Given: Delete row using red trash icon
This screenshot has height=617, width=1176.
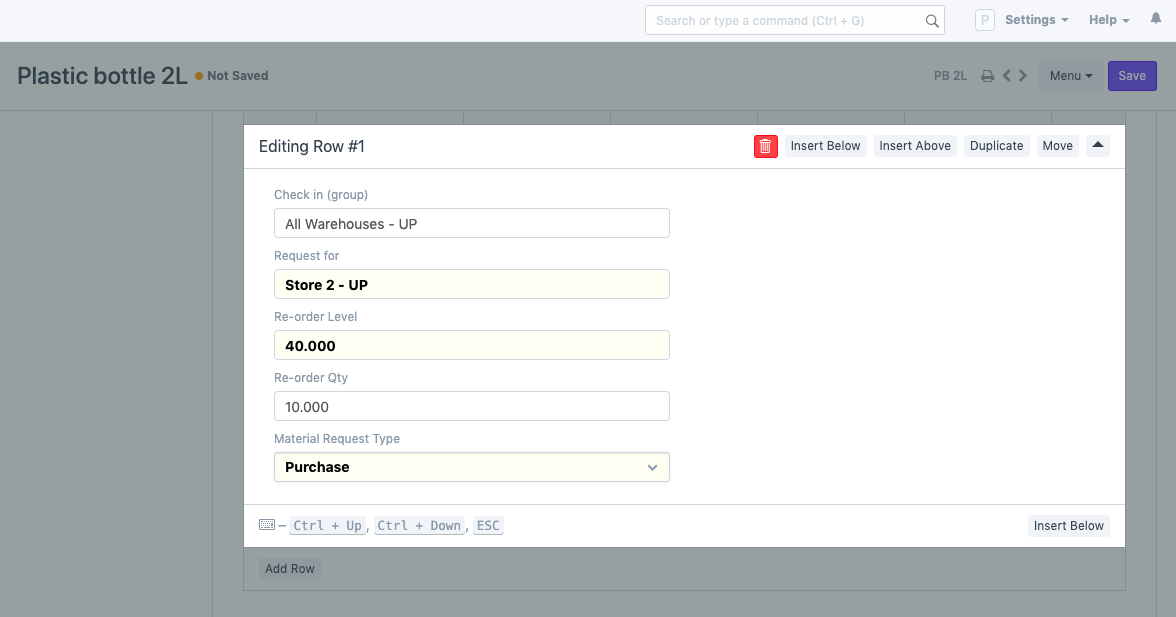Looking at the screenshot, I should point(765,146).
